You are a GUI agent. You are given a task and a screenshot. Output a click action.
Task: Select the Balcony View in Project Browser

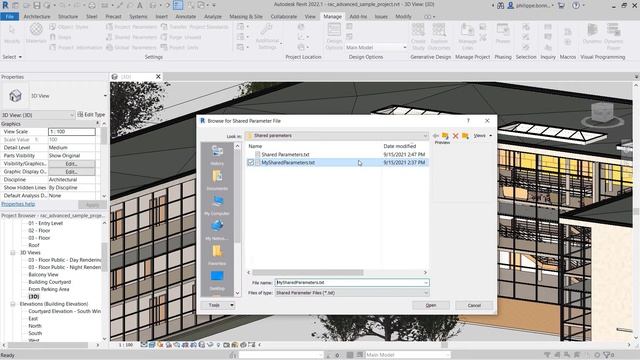(43, 275)
